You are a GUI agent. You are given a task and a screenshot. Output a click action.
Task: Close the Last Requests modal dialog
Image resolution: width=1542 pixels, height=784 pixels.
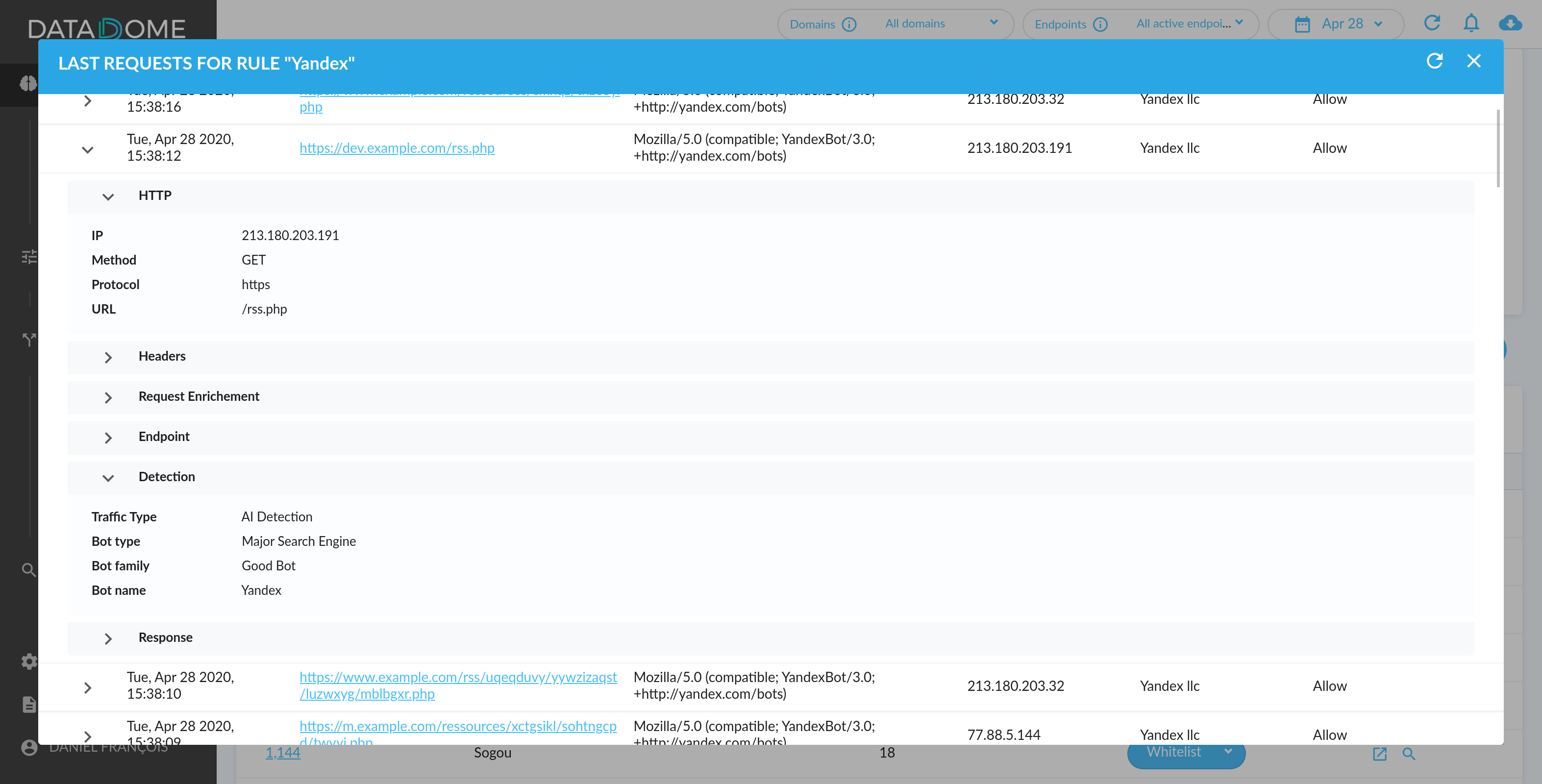pos(1474,61)
